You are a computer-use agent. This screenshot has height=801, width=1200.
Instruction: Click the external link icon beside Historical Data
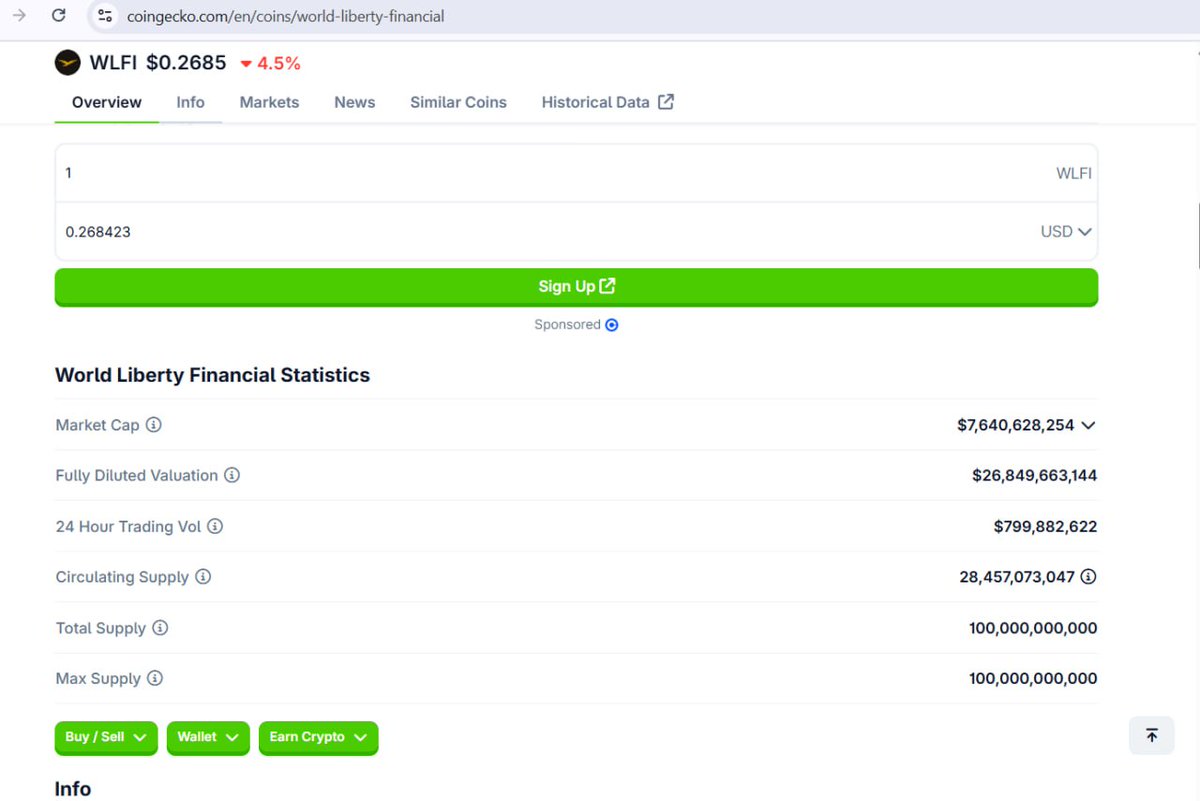point(666,102)
